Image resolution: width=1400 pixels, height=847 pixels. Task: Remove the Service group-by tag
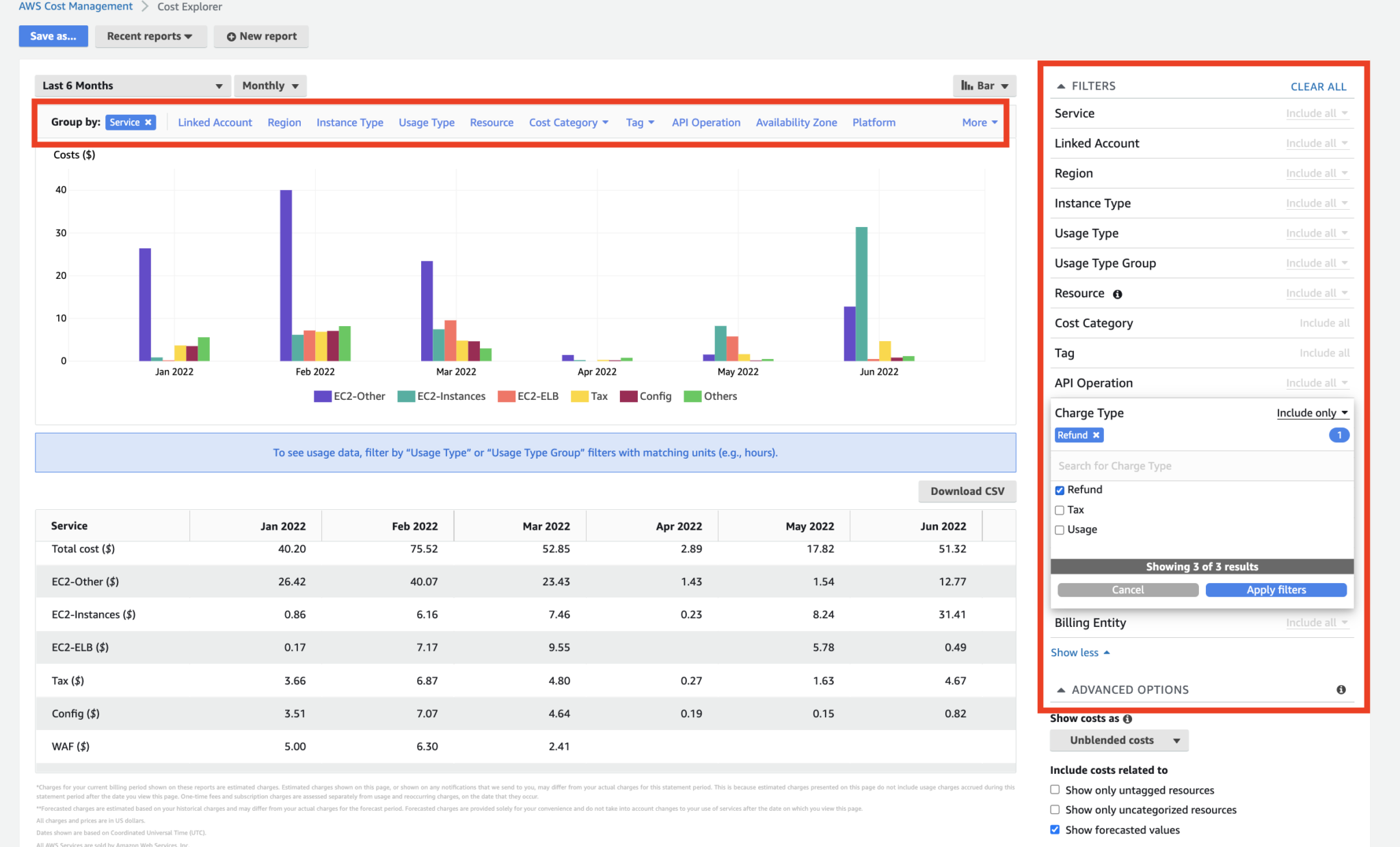[x=148, y=122]
